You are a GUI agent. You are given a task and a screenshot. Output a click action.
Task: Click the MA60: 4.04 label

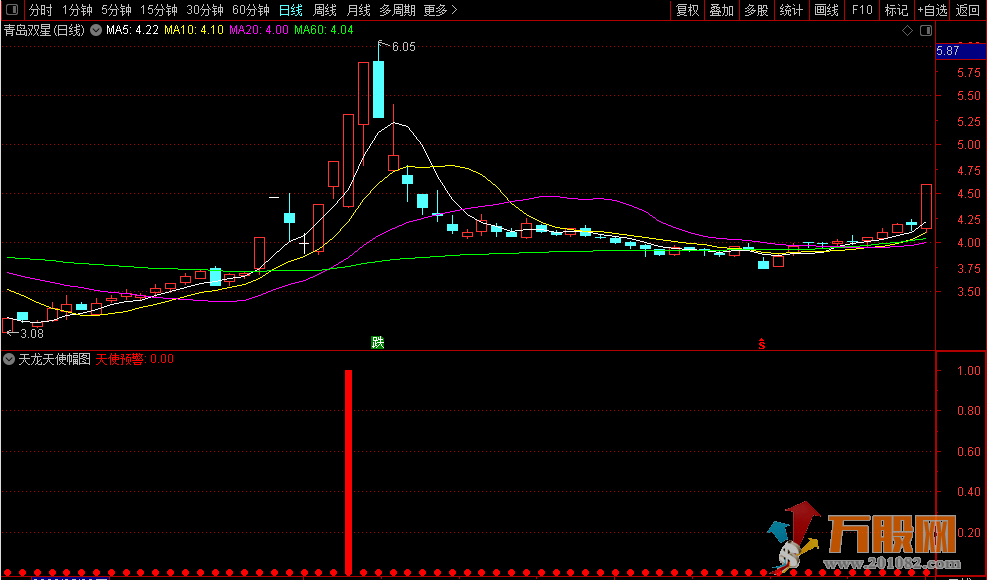[324, 30]
